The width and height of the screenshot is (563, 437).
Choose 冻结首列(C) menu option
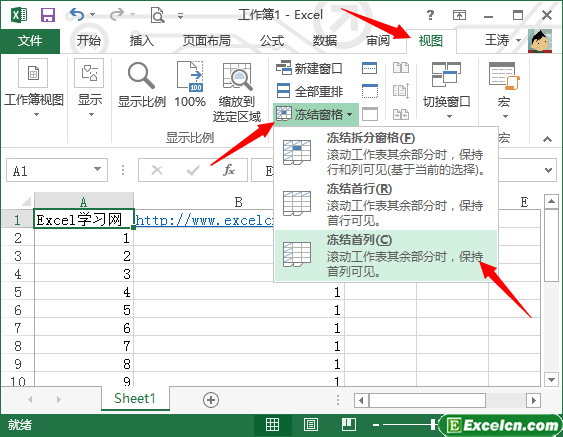pyautogui.click(x=386, y=255)
